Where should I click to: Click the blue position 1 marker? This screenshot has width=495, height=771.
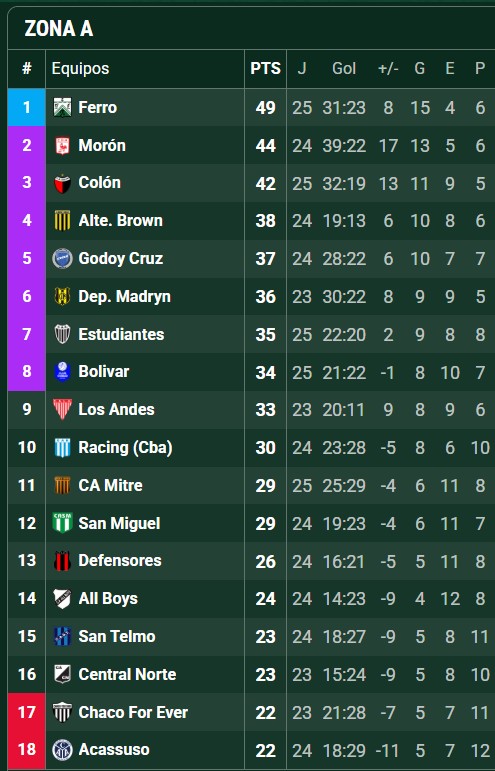(27, 107)
